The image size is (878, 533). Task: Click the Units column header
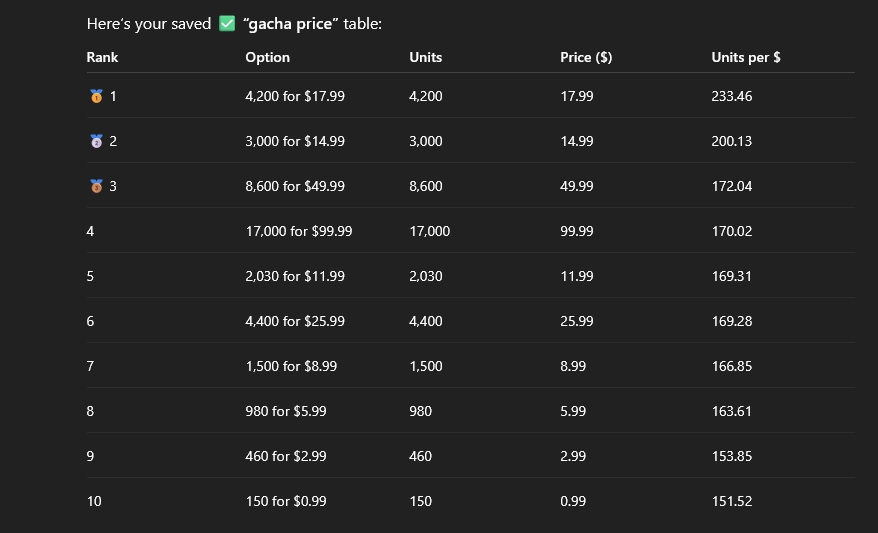pyautogui.click(x=425, y=57)
